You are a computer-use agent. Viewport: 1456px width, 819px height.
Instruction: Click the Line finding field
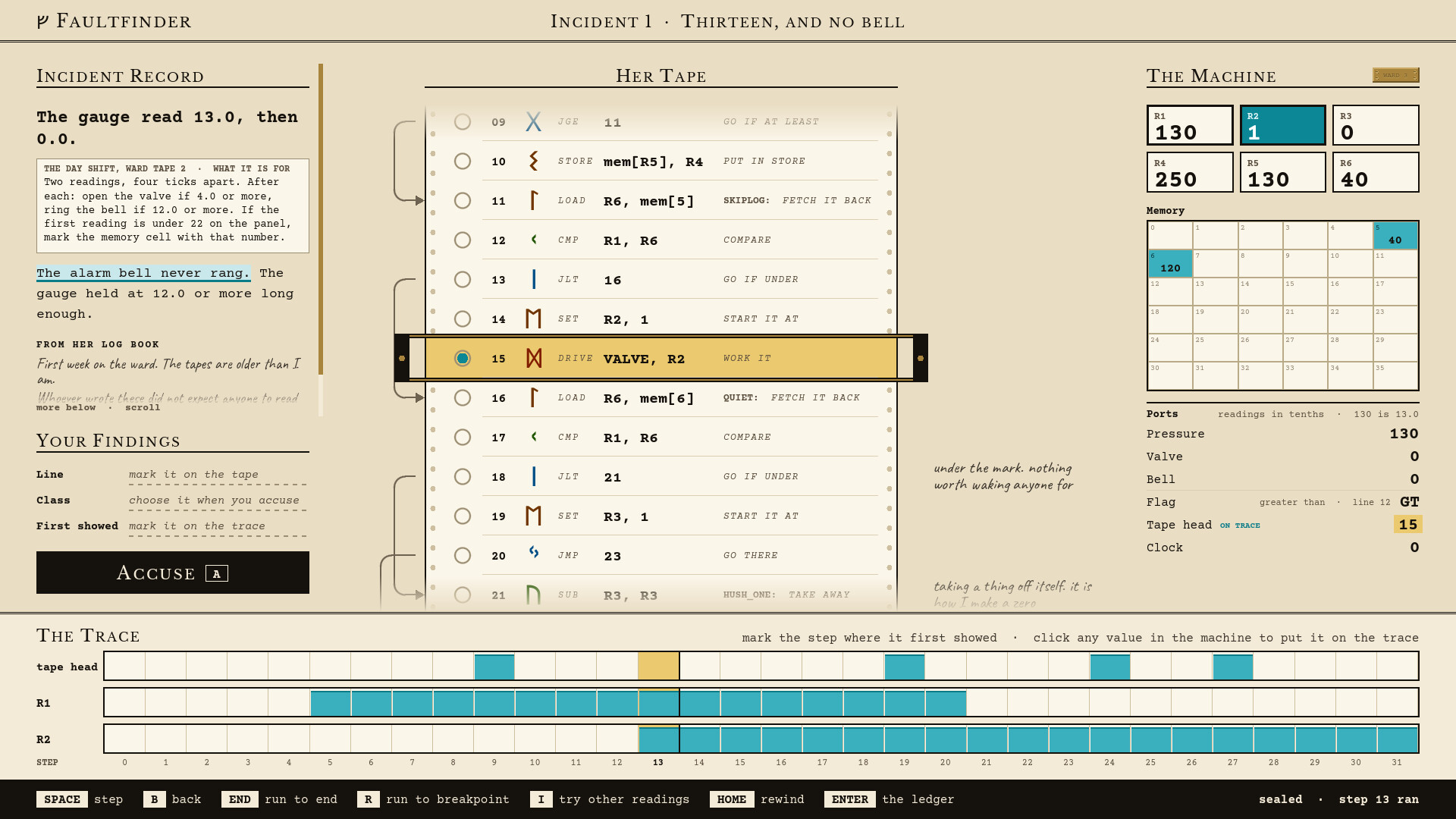(218, 475)
